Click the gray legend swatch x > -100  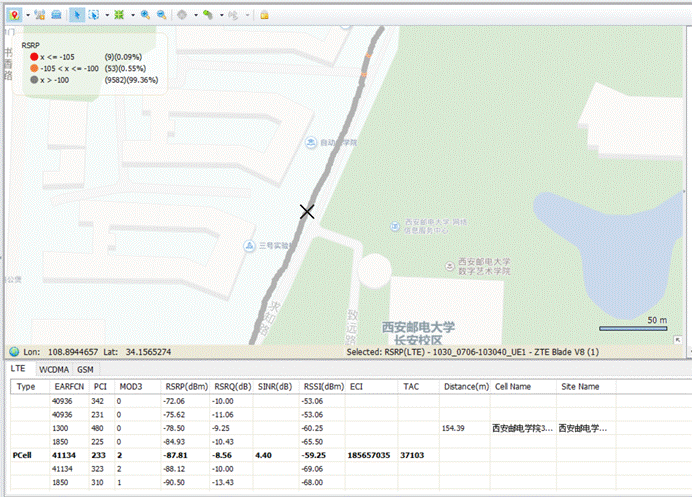click(33, 79)
